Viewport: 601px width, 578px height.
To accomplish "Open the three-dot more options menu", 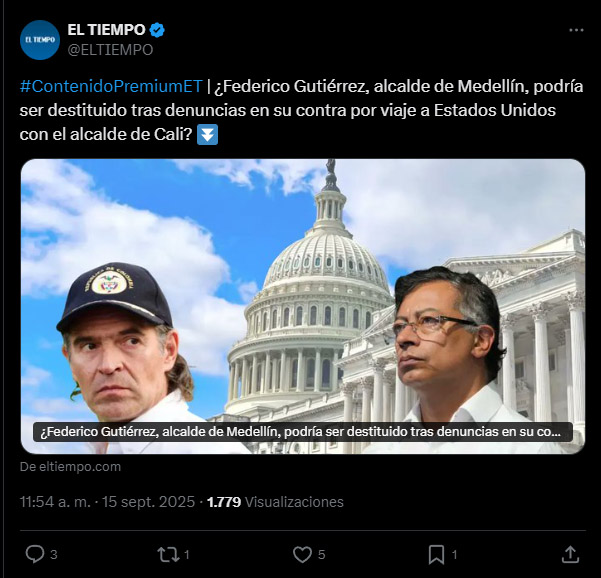I will (x=576, y=30).
